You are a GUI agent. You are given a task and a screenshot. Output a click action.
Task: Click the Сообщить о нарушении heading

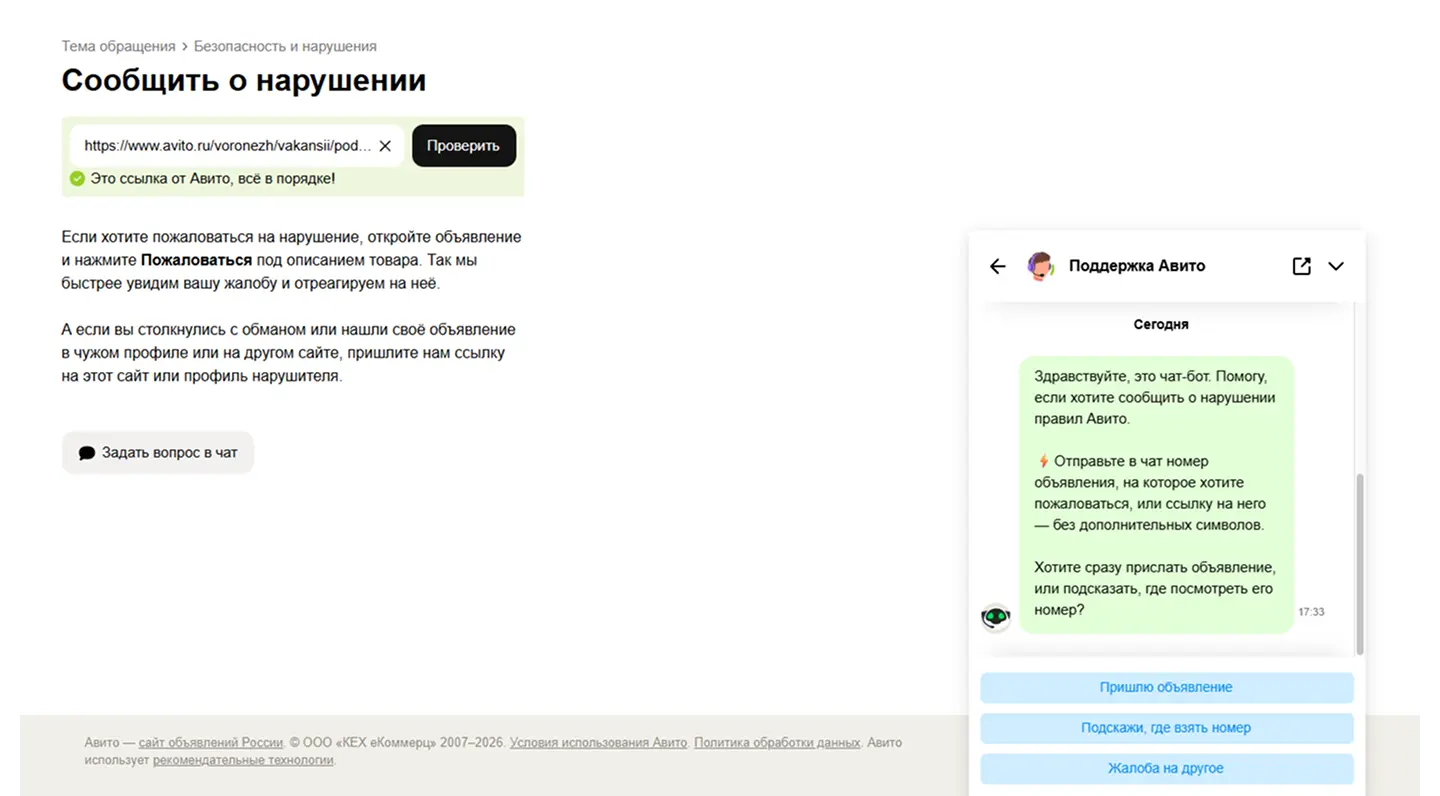(244, 80)
